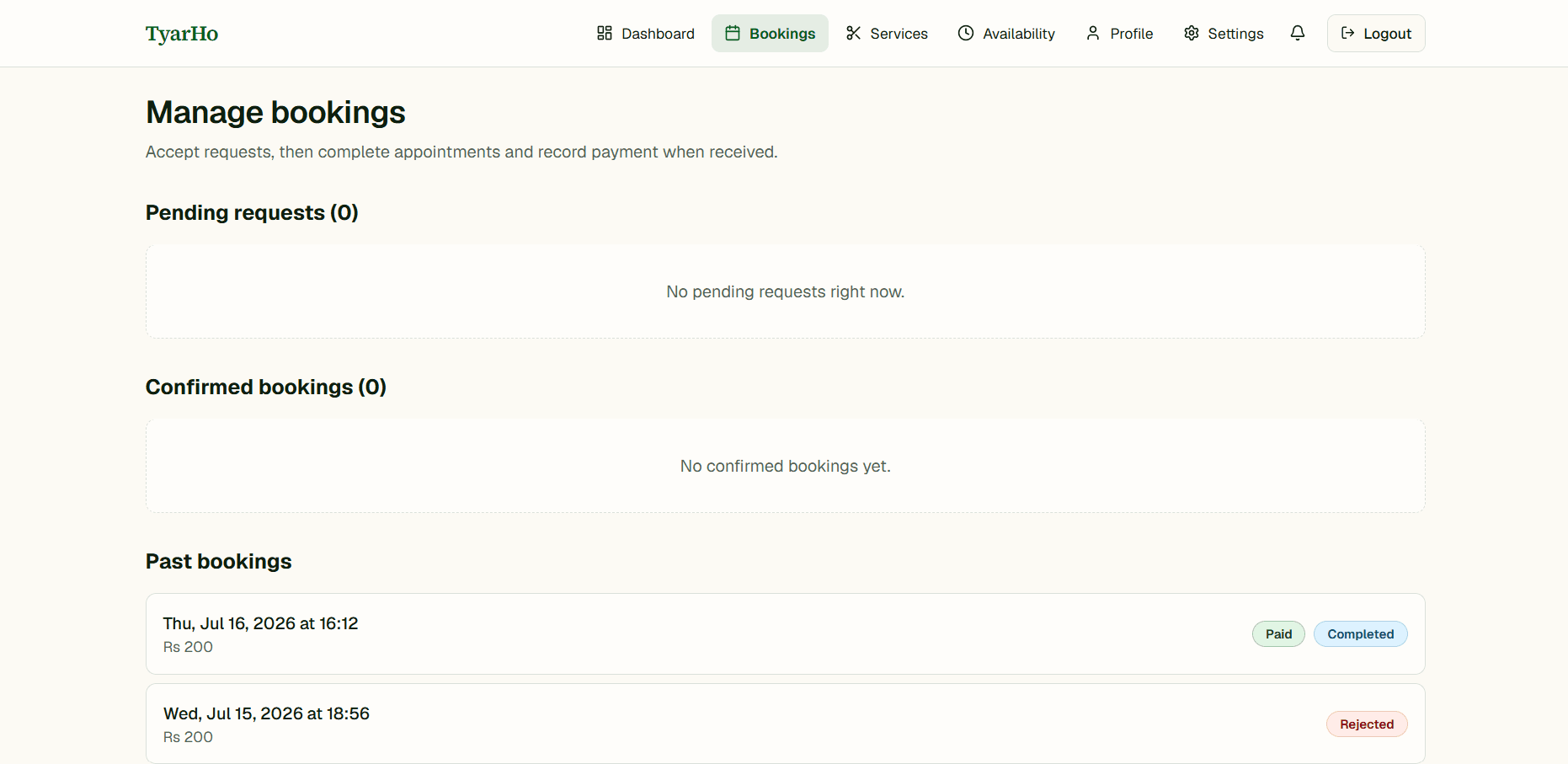This screenshot has width=1568, height=764.
Task: Click the Dashboard grid icon
Action: coord(605,33)
